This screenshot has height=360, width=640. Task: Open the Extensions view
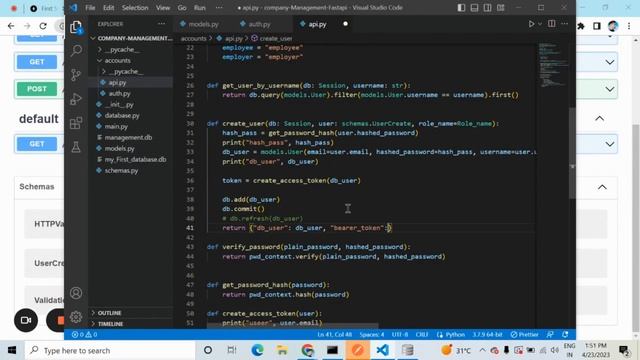pyautogui.click(x=76, y=123)
